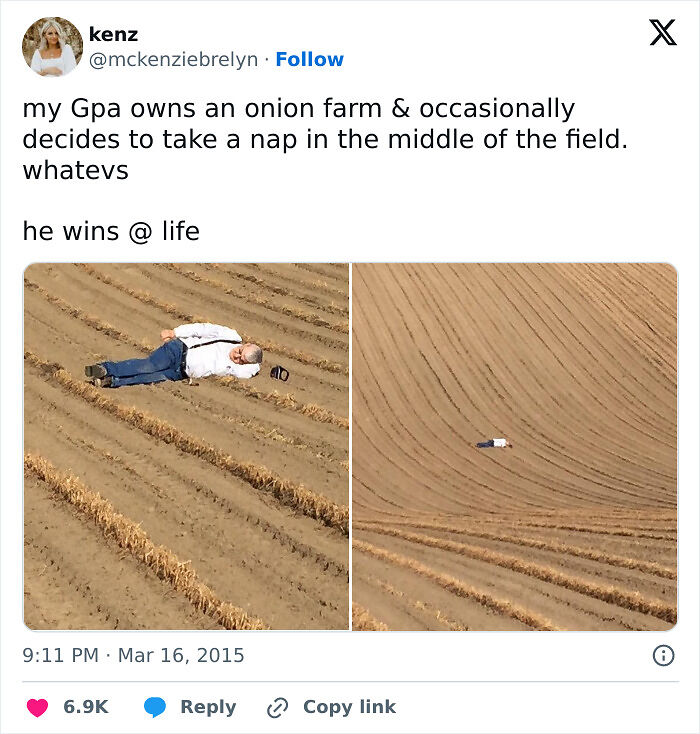Click the 6.9K likes count

[x=86, y=707]
